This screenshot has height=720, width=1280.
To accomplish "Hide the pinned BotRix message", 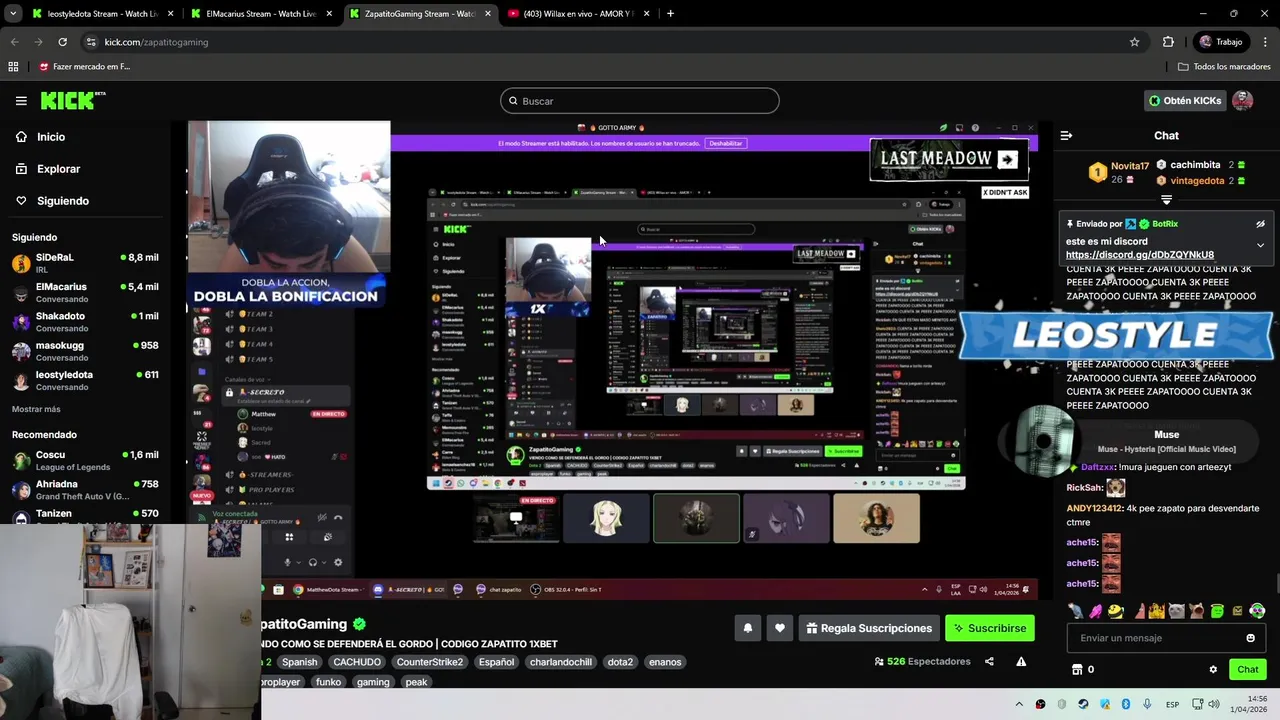I will [1260, 224].
